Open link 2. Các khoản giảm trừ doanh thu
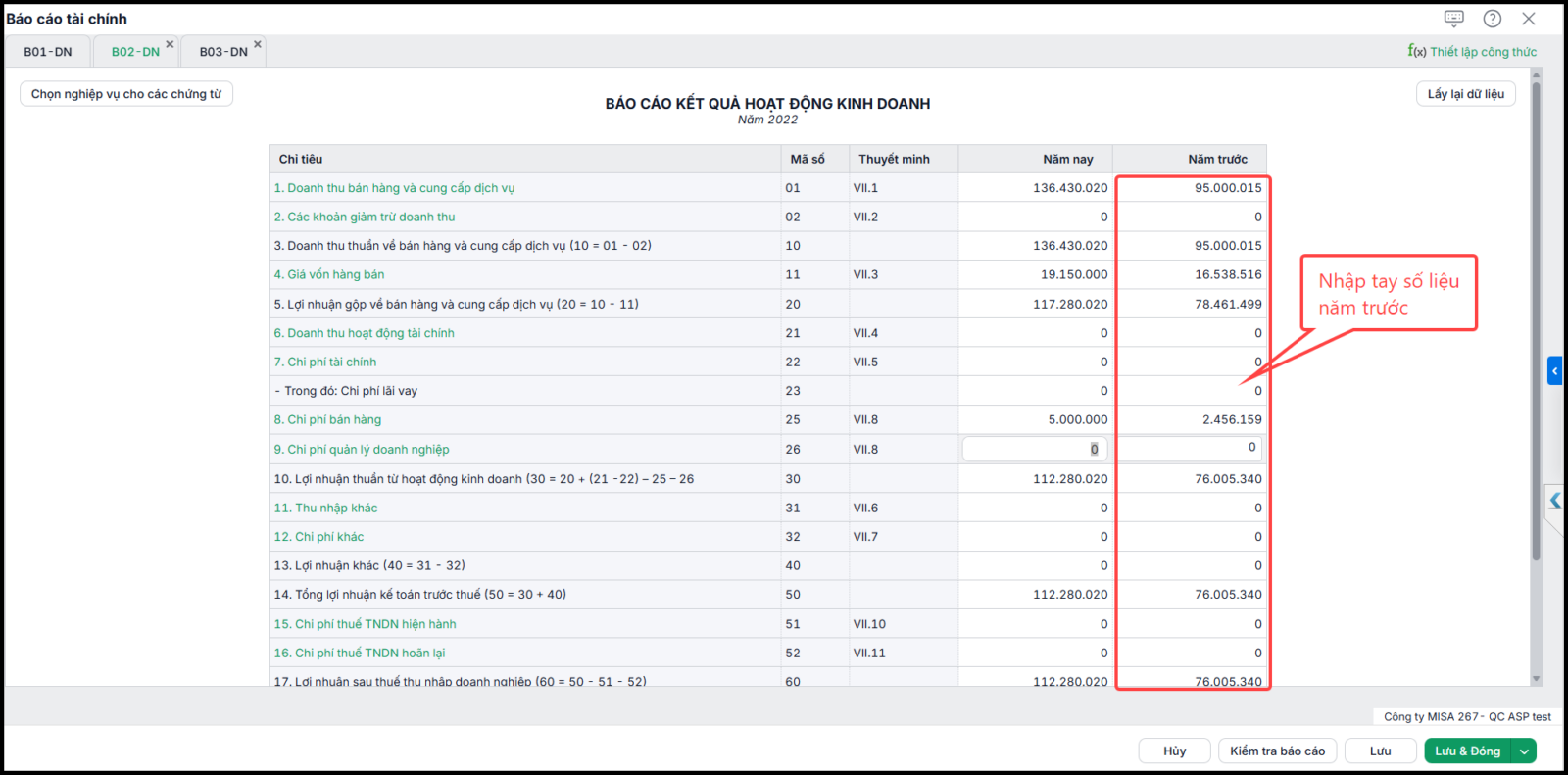The image size is (1568, 775). (x=365, y=218)
